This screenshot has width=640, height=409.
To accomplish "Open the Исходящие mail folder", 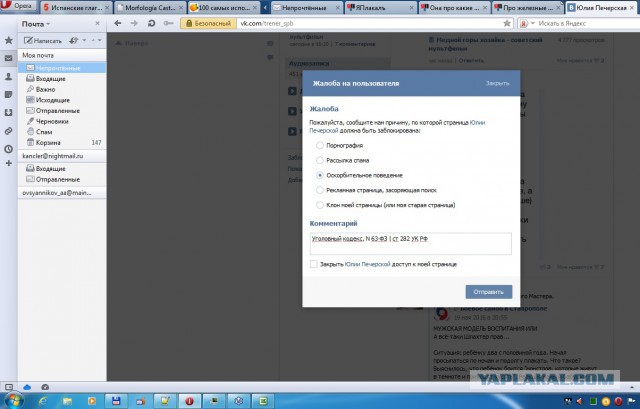I will (62, 100).
